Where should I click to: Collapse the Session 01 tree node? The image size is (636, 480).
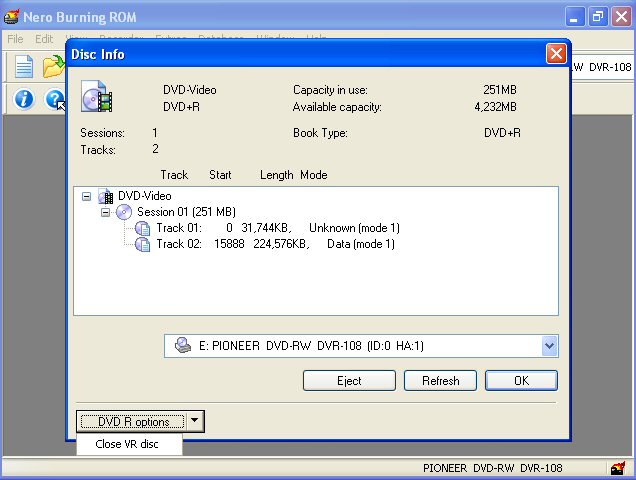click(x=105, y=212)
